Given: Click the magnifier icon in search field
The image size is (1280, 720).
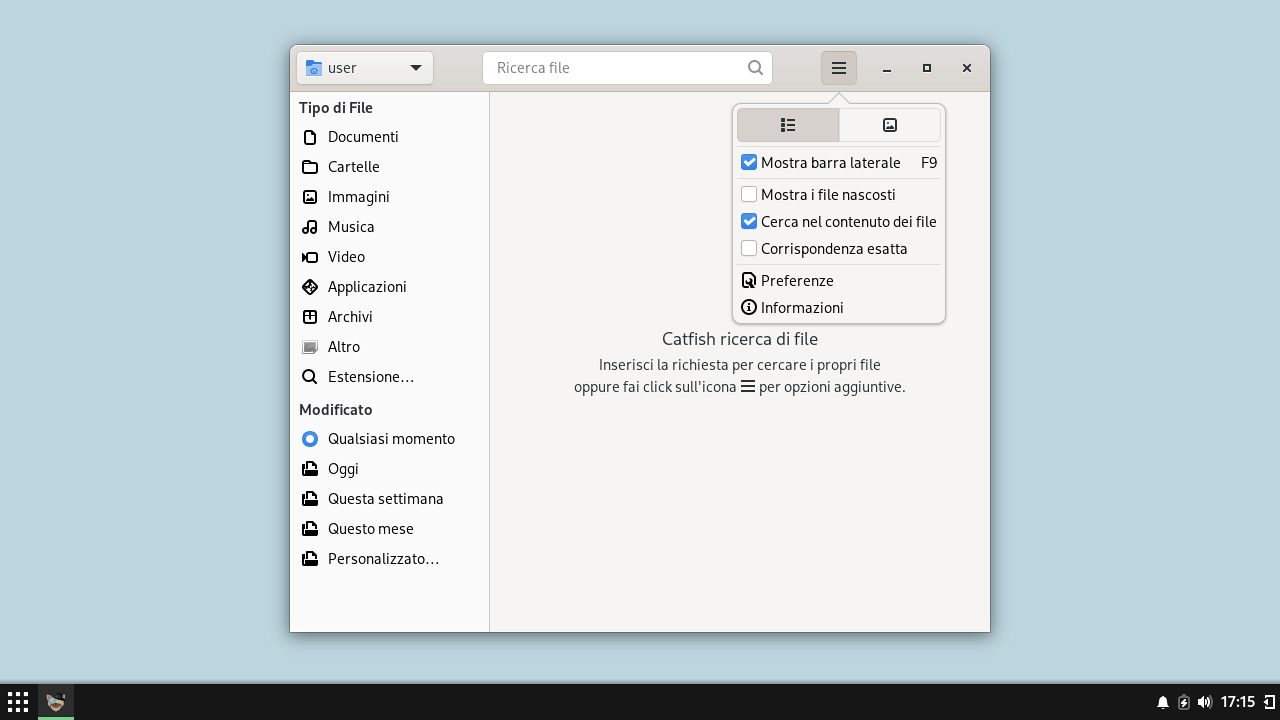Looking at the screenshot, I should (755, 68).
